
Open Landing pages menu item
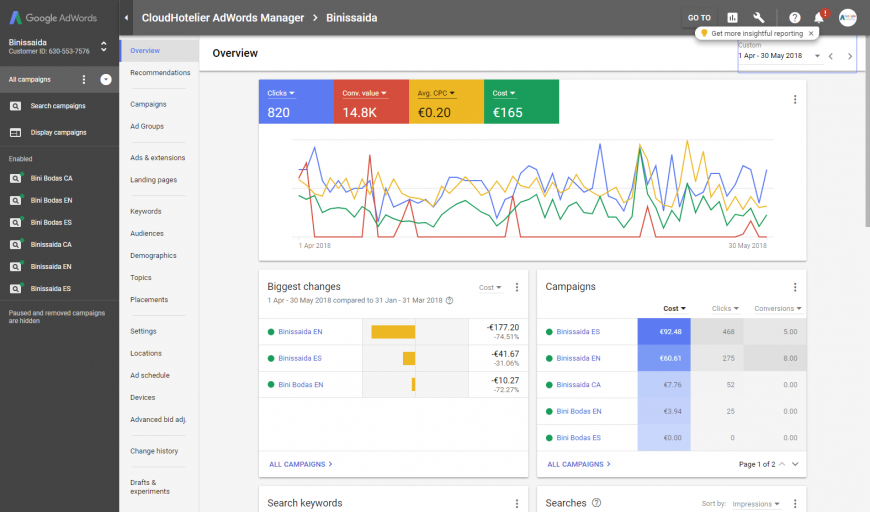click(x=153, y=180)
